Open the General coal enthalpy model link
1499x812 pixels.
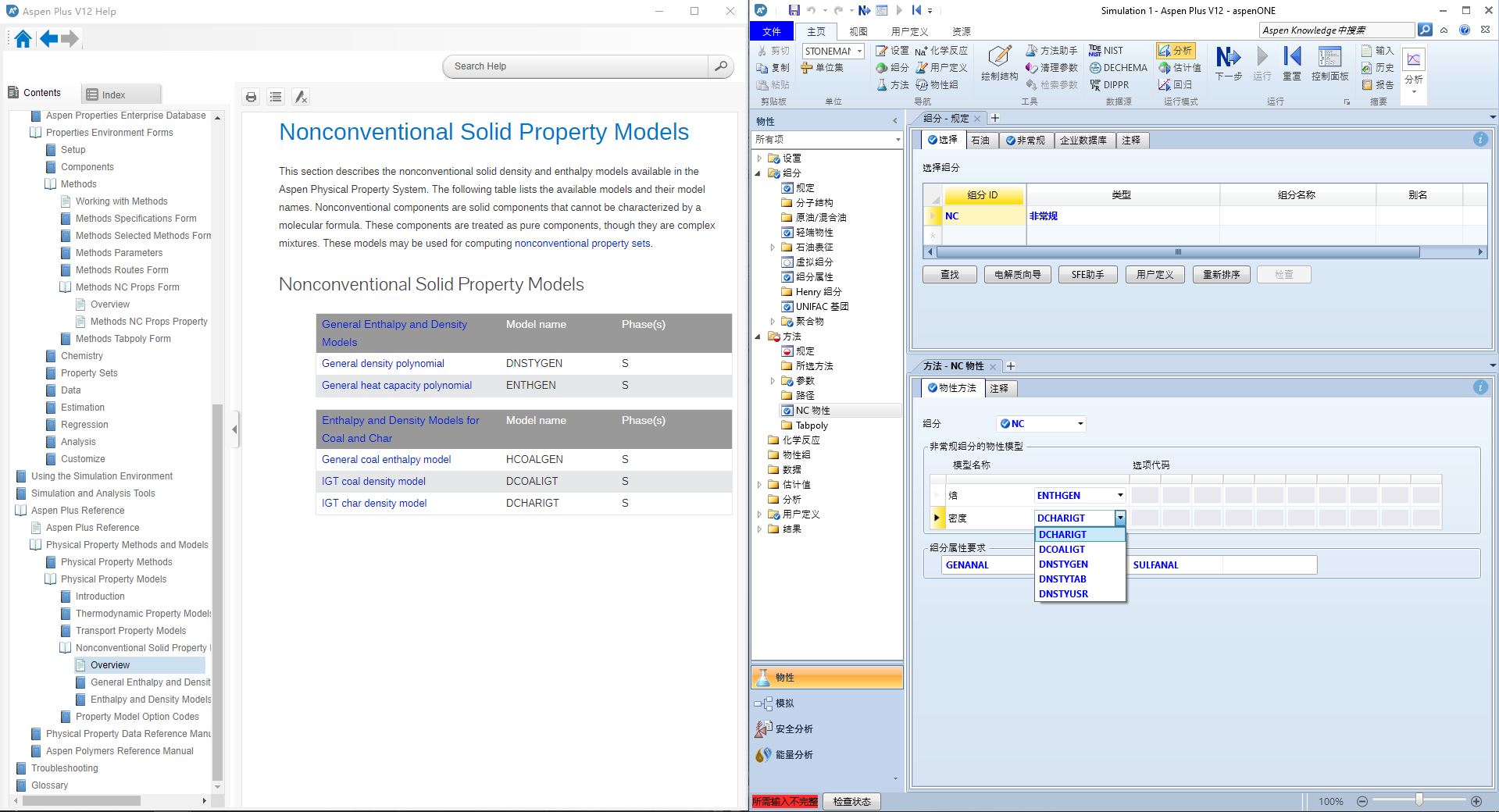(x=387, y=460)
